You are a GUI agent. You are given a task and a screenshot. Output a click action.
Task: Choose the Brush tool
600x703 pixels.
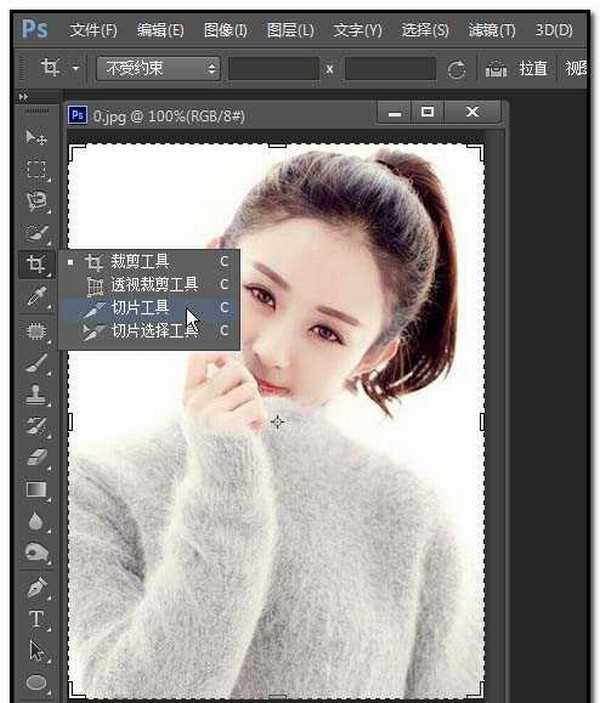[36, 361]
